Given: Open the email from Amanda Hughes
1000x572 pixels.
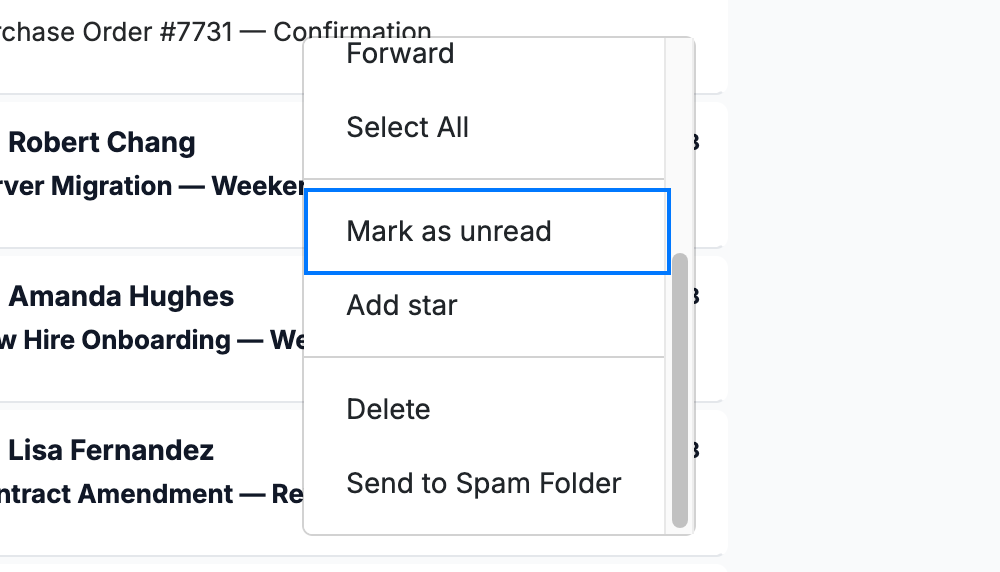Looking at the screenshot, I should pyautogui.click(x=121, y=297).
